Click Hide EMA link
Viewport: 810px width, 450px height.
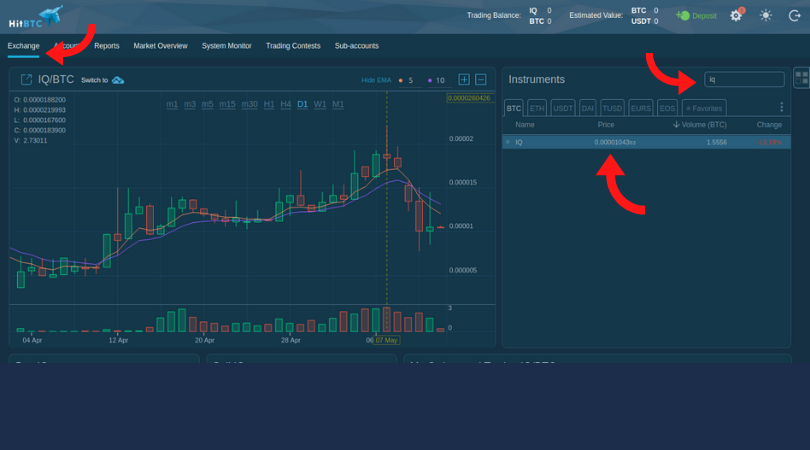[x=376, y=80]
